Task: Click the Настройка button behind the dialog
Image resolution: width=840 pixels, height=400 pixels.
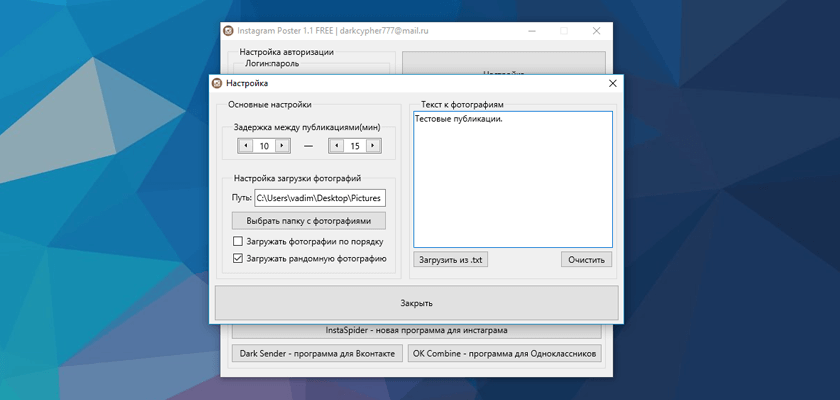Action: [x=504, y=63]
